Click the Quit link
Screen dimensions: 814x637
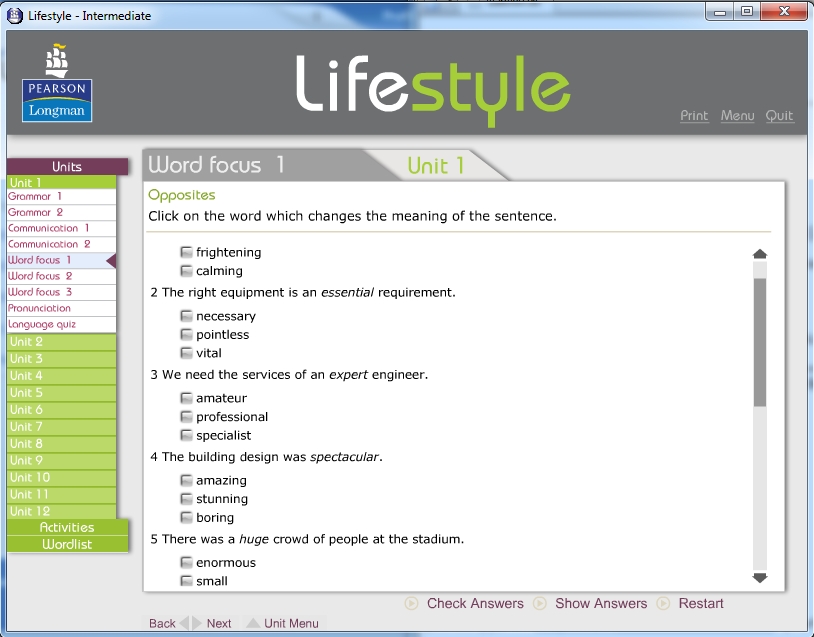click(x=779, y=115)
